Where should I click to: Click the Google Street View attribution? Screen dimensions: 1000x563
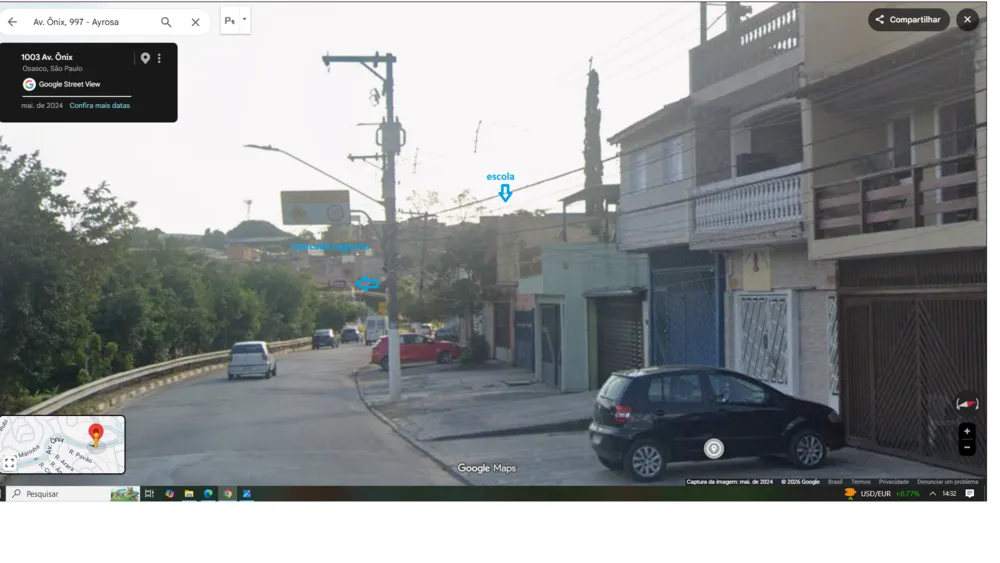point(62,84)
